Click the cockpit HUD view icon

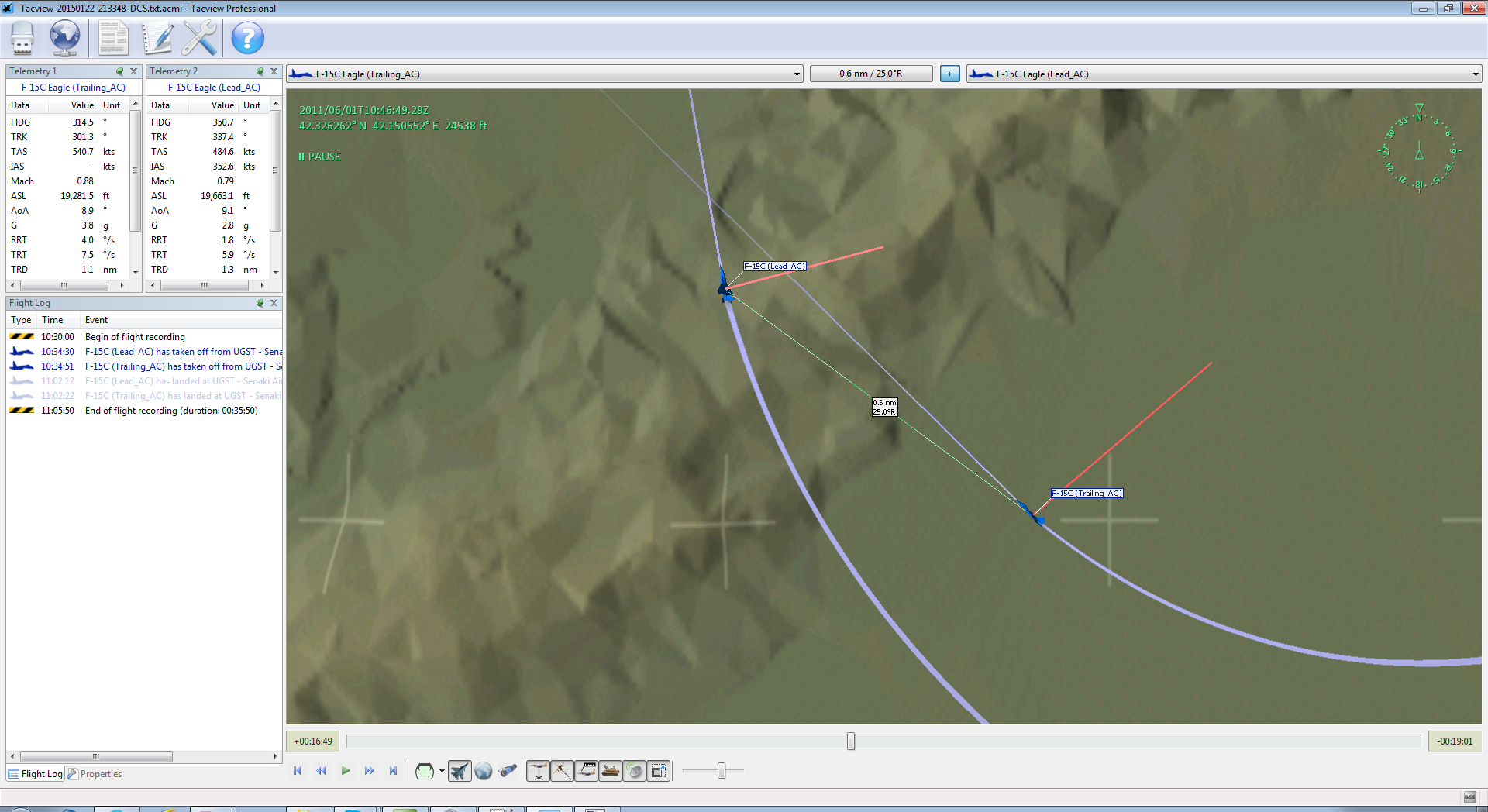pyautogui.click(x=424, y=771)
